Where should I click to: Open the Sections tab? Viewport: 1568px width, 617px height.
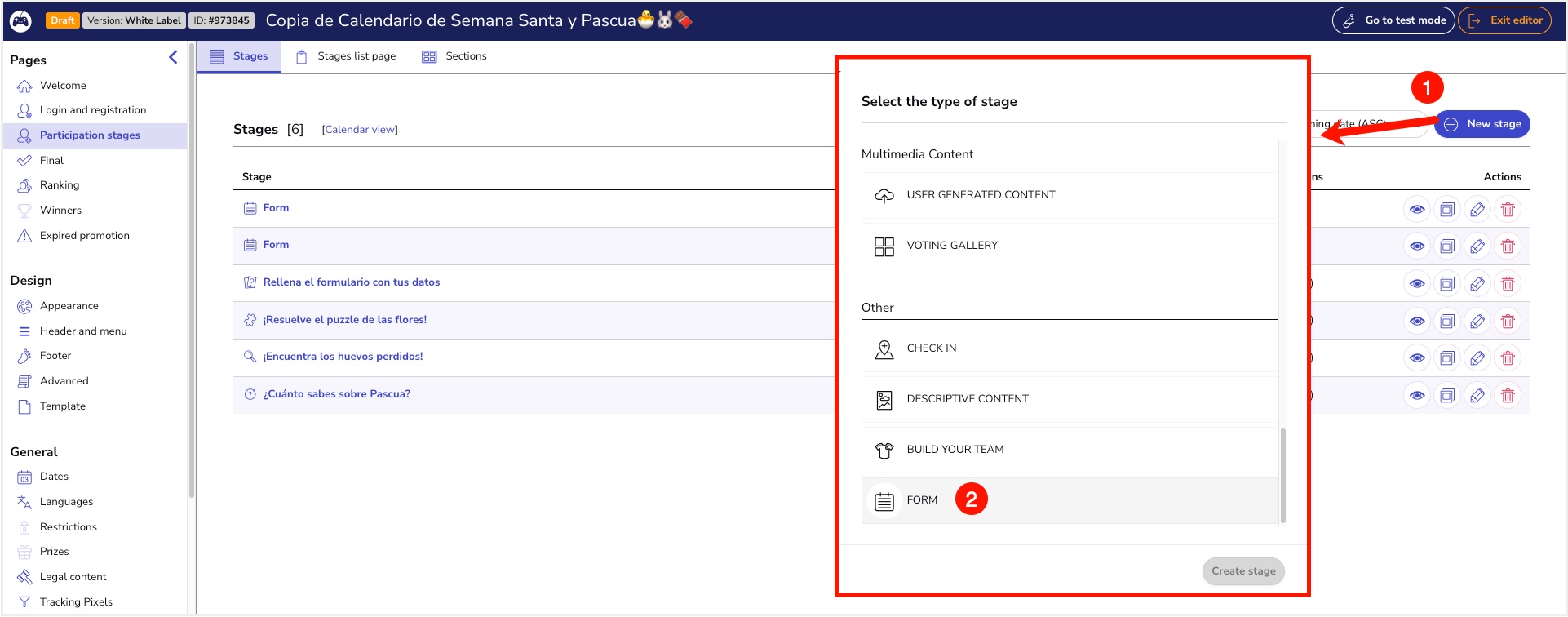(454, 56)
